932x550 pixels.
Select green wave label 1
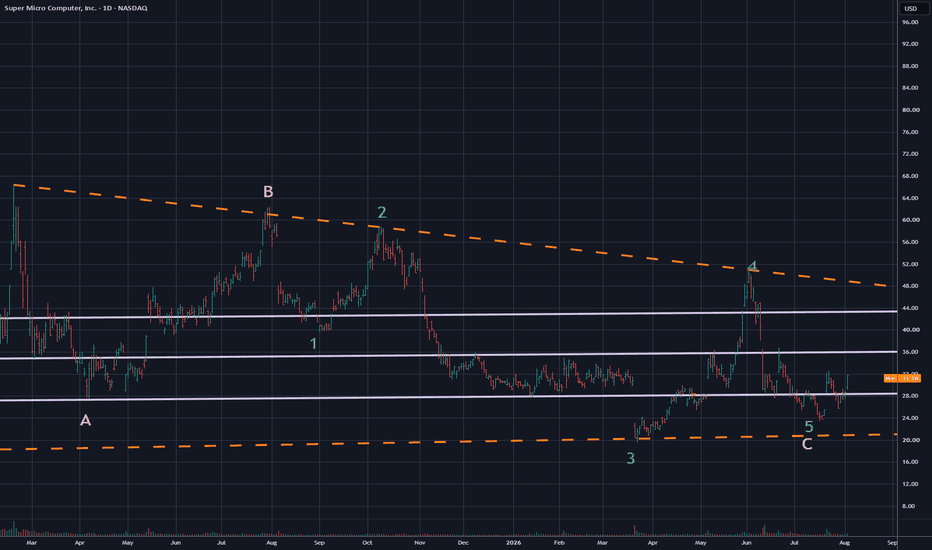pos(314,344)
